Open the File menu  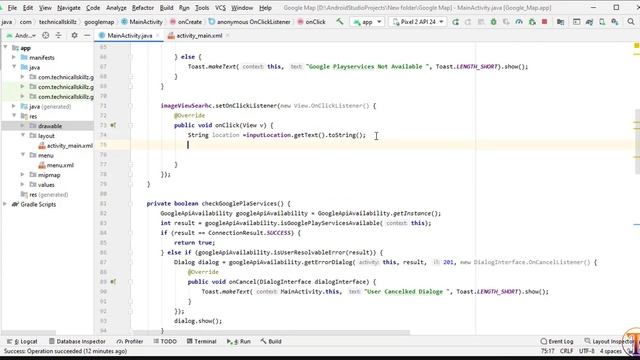coord(12,8)
